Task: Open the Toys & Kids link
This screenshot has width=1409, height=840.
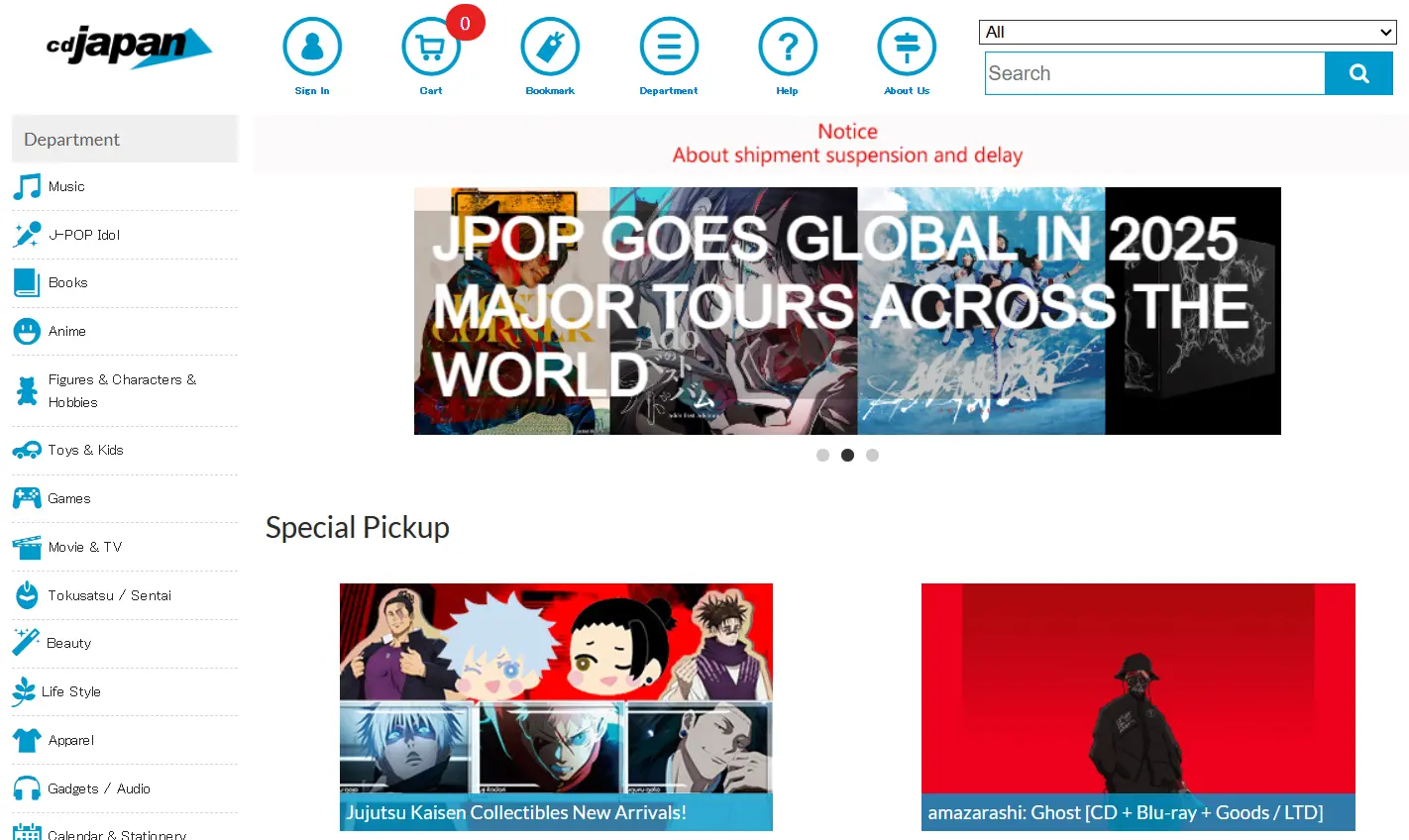Action: [x=86, y=450]
